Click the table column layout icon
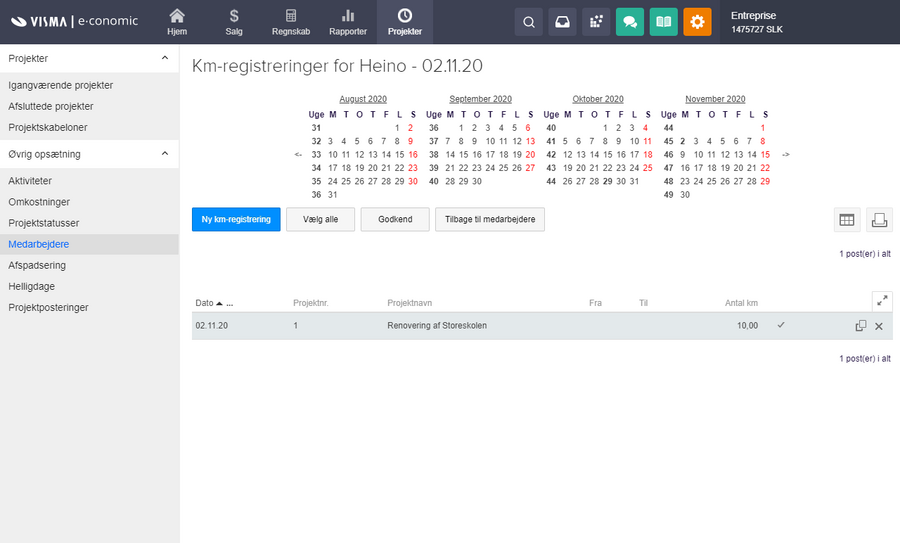This screenshot has width=900, height=543. (846, 220)
